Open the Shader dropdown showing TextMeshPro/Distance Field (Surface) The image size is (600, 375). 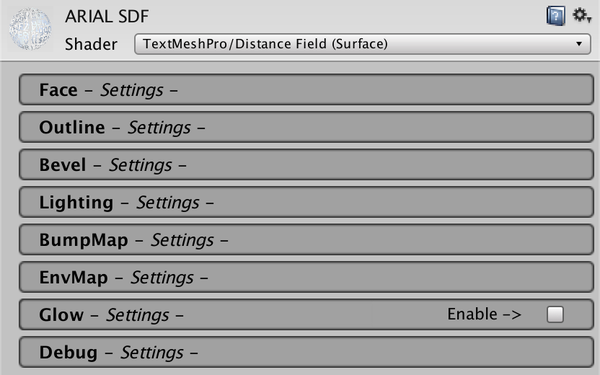click(362, 44)
